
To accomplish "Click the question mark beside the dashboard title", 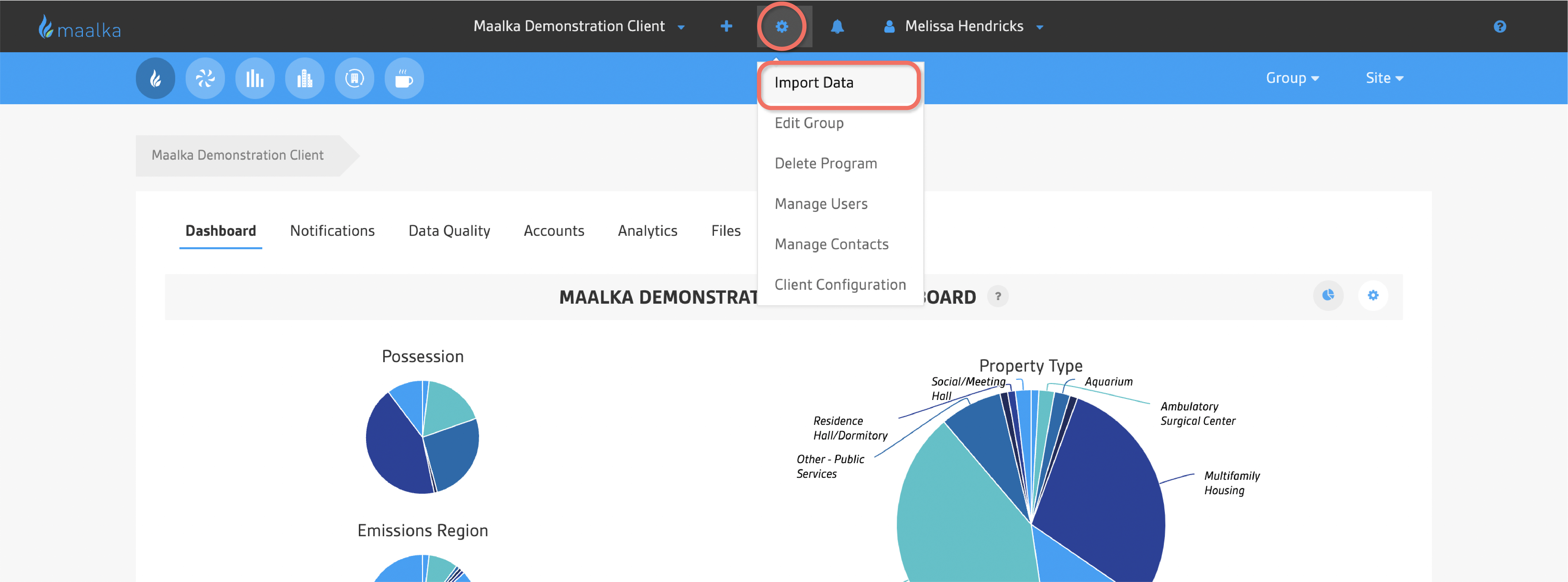I will click(998, 296).
